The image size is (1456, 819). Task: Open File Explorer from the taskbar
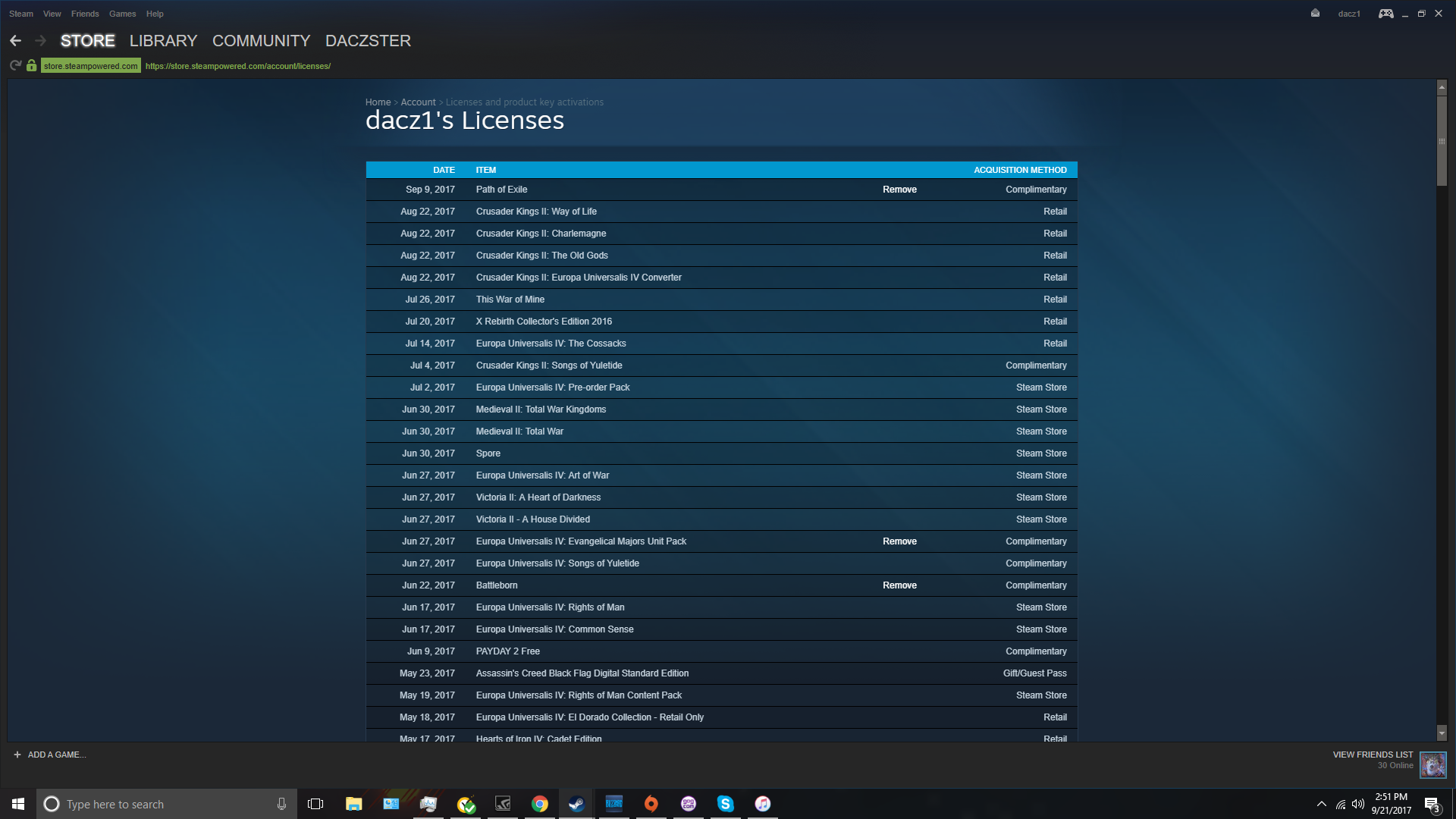click(x=353, y=804)
